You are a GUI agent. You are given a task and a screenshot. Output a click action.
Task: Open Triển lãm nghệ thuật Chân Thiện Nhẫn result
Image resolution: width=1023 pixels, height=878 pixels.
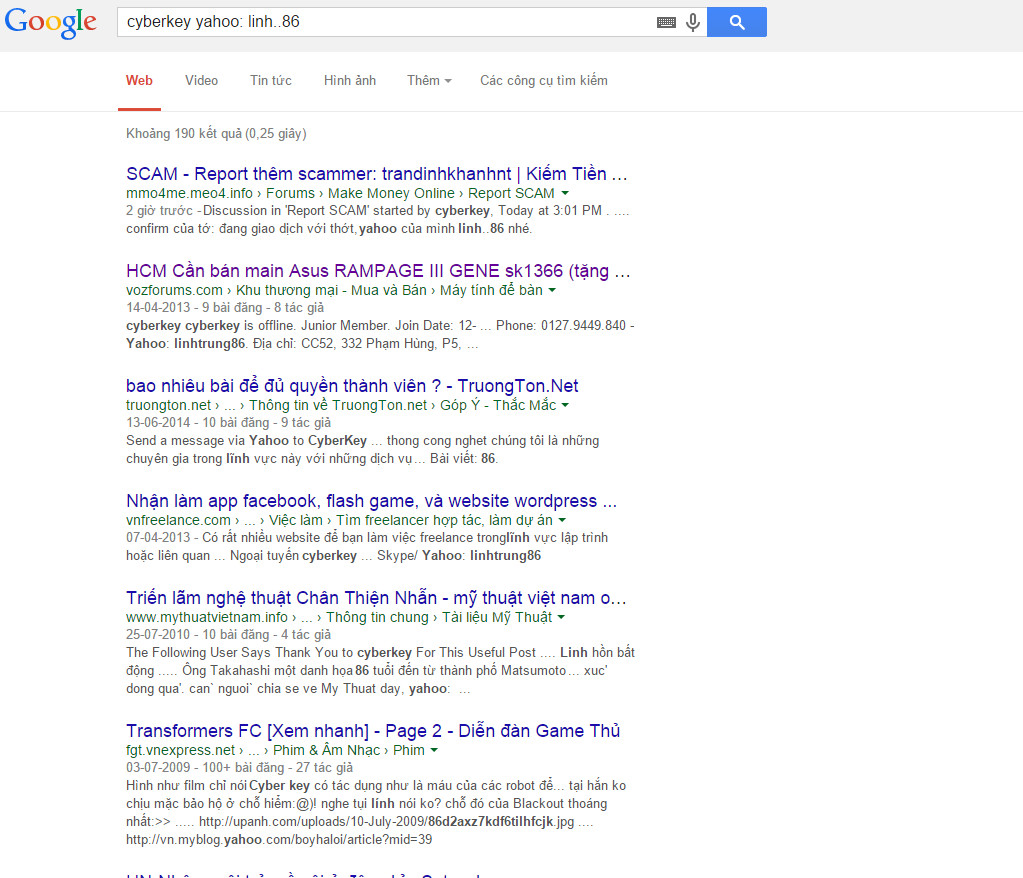376,598
